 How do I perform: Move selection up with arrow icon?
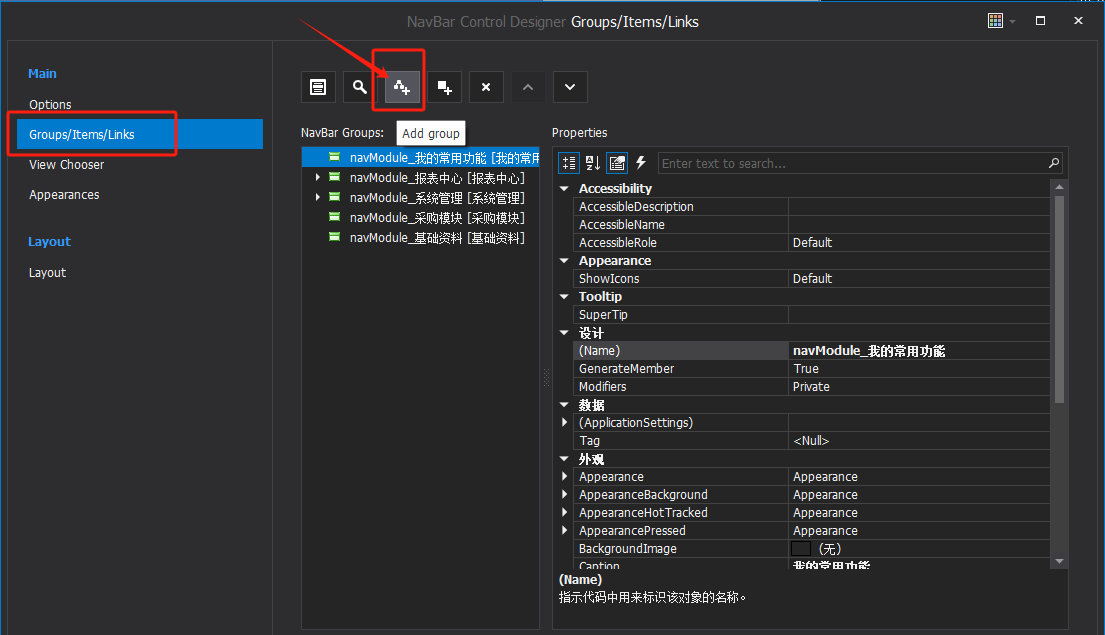point(528,87)
